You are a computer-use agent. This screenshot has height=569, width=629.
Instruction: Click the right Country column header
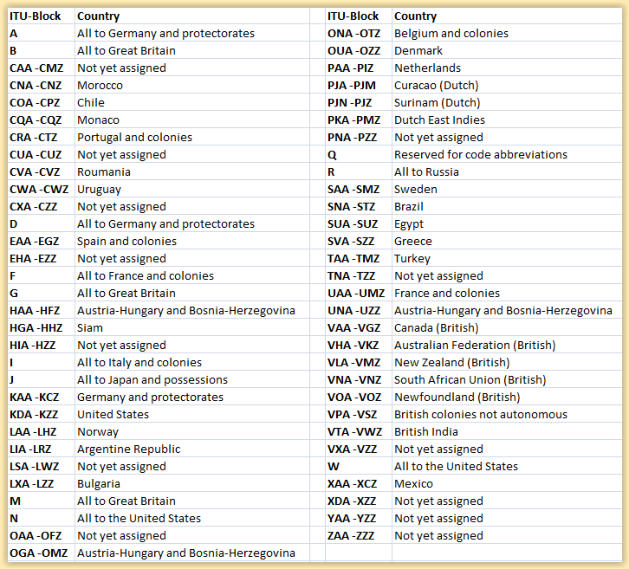point(415,16)
